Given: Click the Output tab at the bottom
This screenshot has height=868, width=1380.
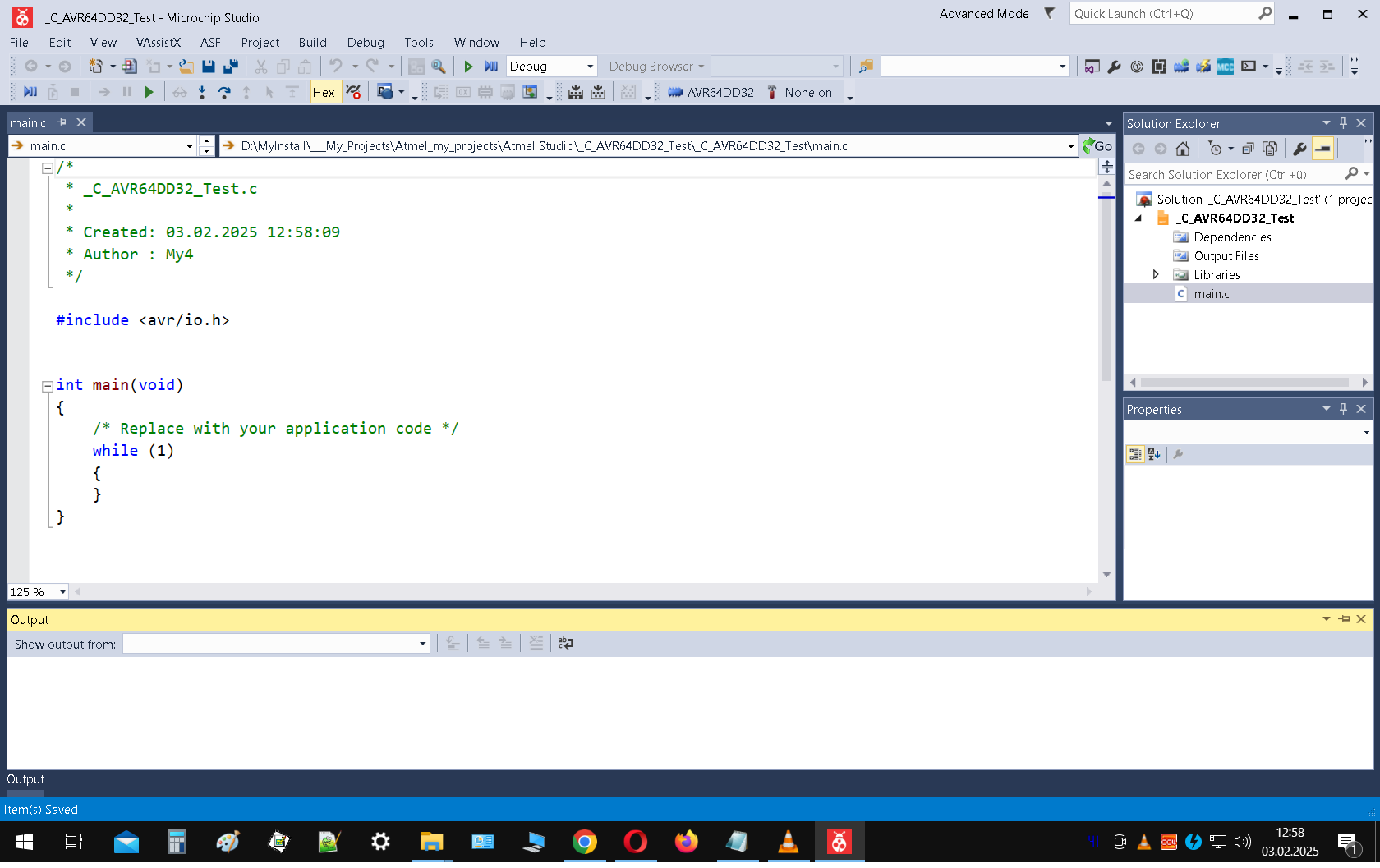Looking at the screenshot, I should 25,779.
